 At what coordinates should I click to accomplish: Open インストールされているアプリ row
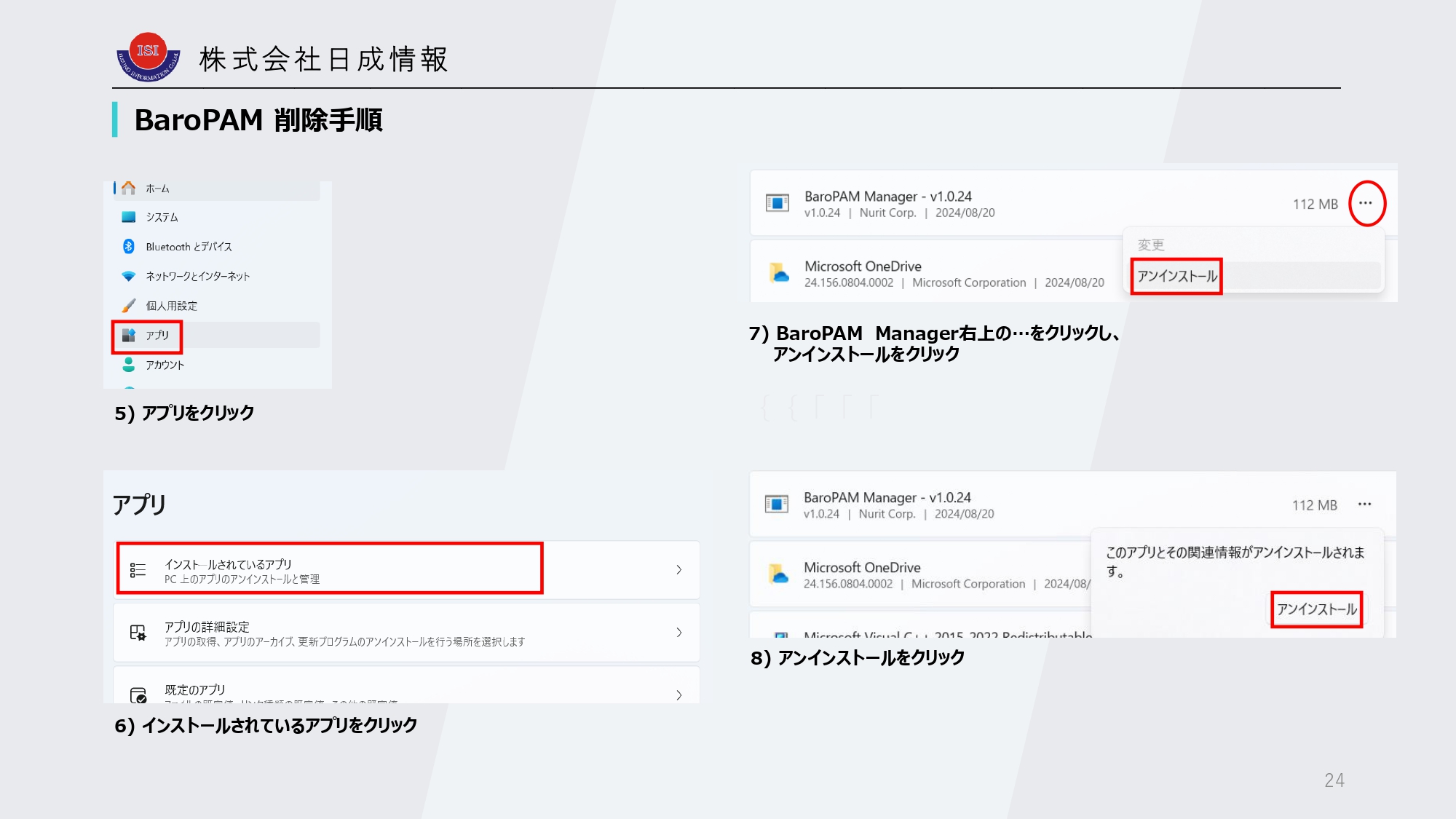(x=406, y=570)
